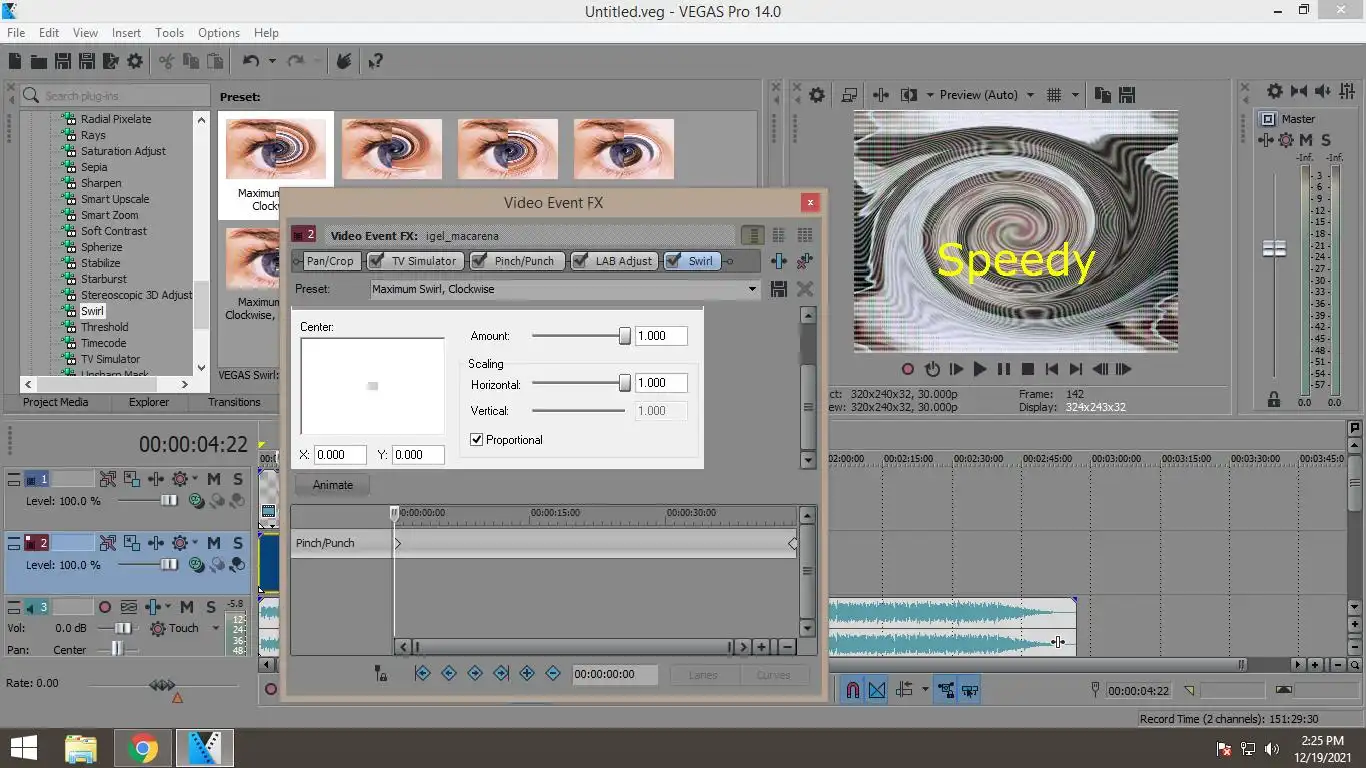Click the What's This help icon
The width and height of the screenshot is (1366, 768).
tap(375, 62)
